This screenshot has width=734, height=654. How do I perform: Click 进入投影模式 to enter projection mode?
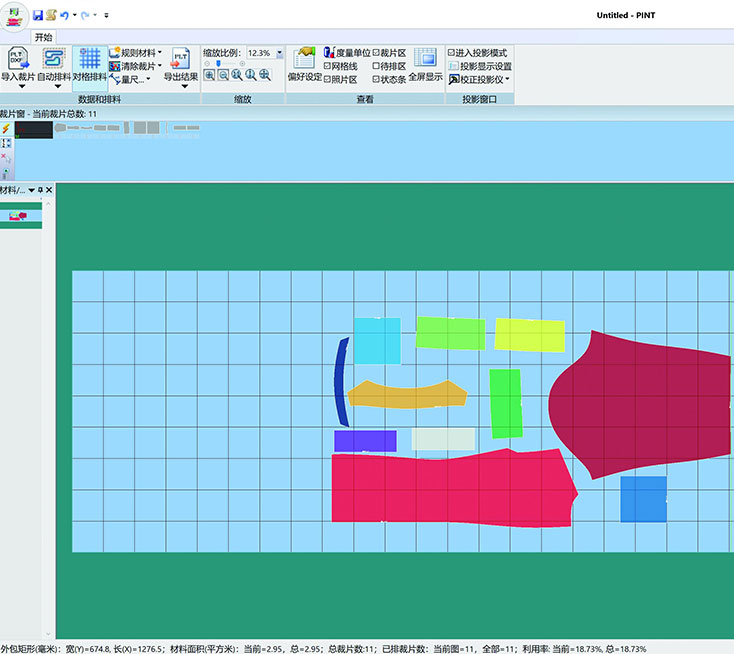click(478, 53)
